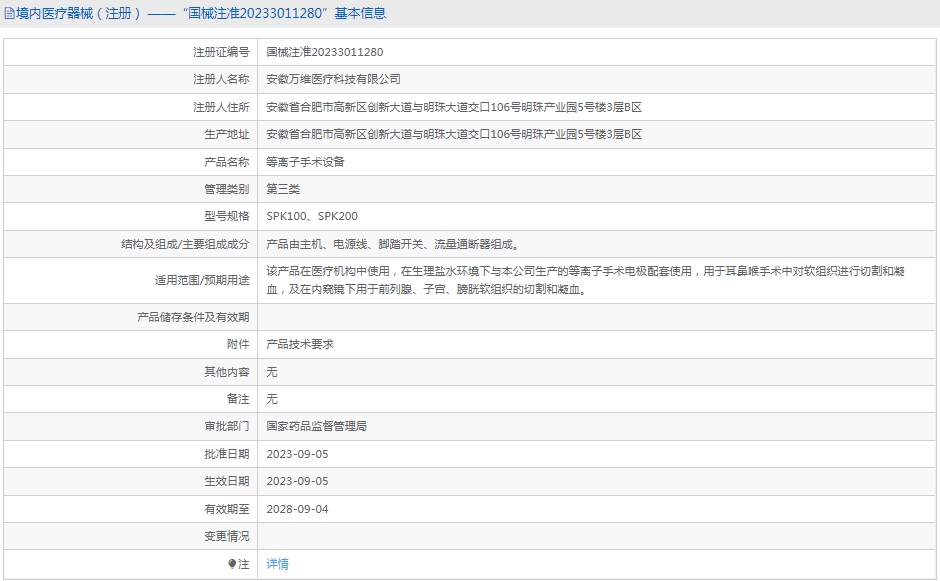The image size is (940, 581).
Task: Click the 批准日期 label
Action: pos(227,454)
